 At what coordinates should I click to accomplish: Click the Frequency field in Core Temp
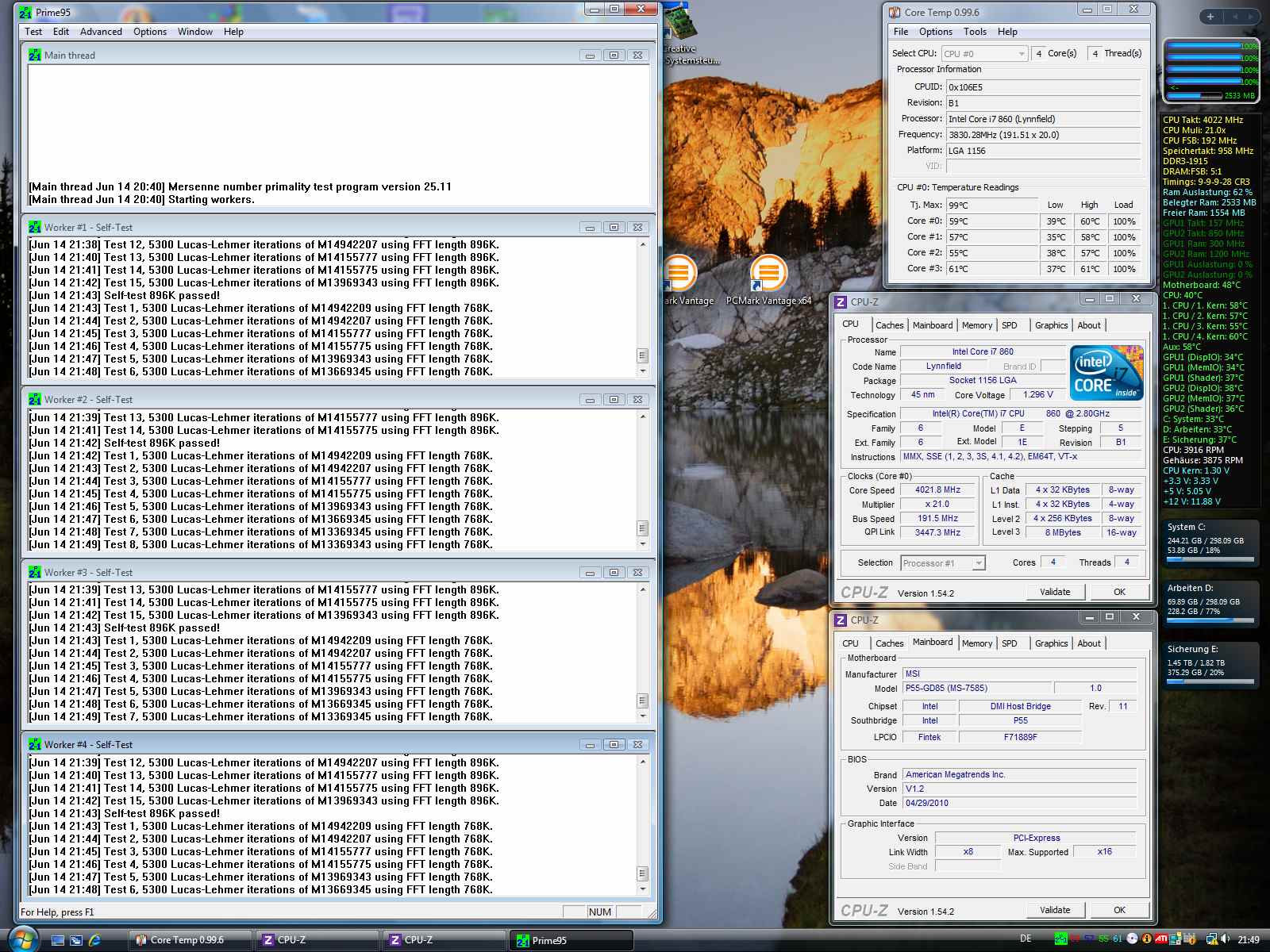click(1044, 135)
